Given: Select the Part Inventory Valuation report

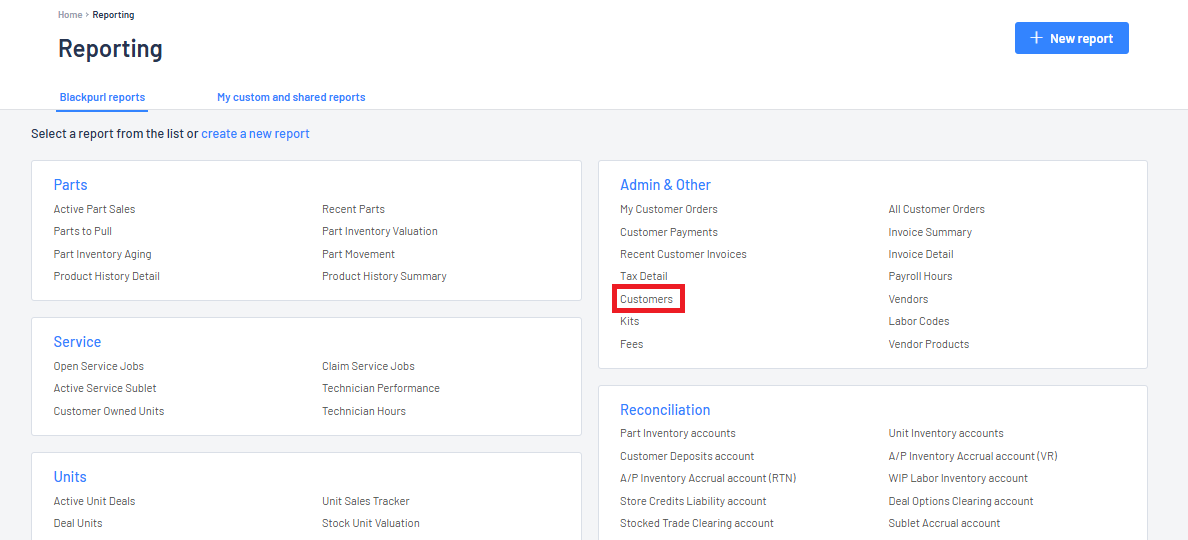Looking at the screenshot, I should pos(380,231).
